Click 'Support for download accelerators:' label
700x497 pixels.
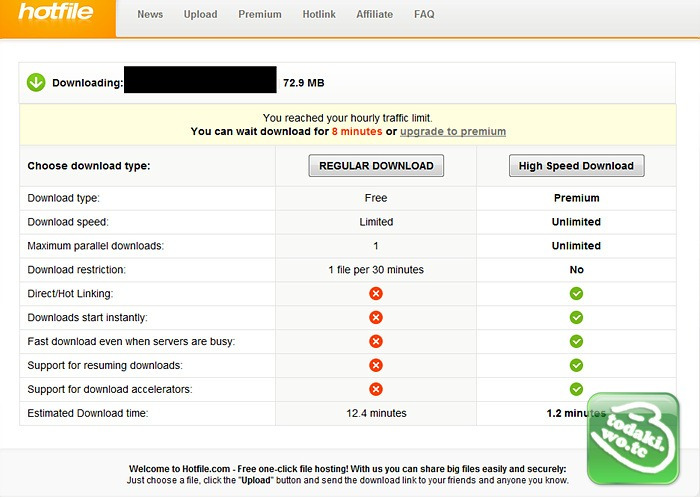[110, 389]
